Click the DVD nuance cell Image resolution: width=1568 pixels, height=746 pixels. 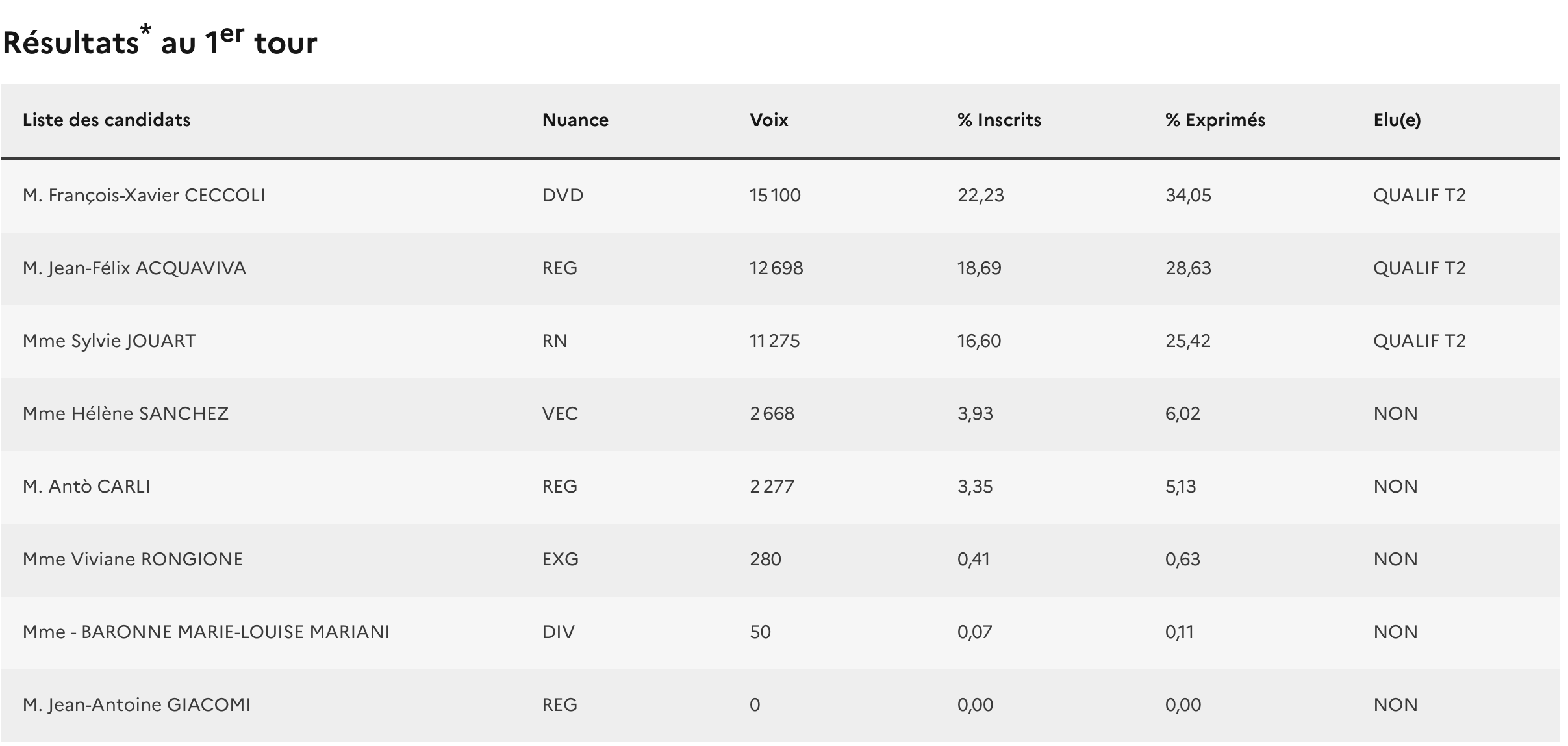pyautogui.click(x=563, y=196)
